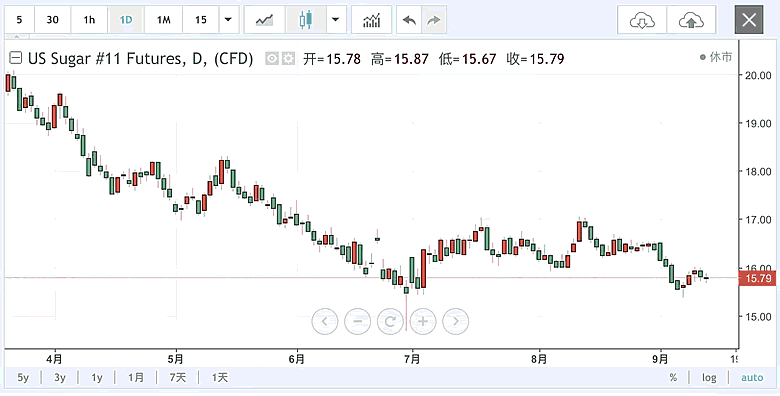Screen dimensions: 780x396
Task: Set the range to 1月
Action: pos(136,378)
